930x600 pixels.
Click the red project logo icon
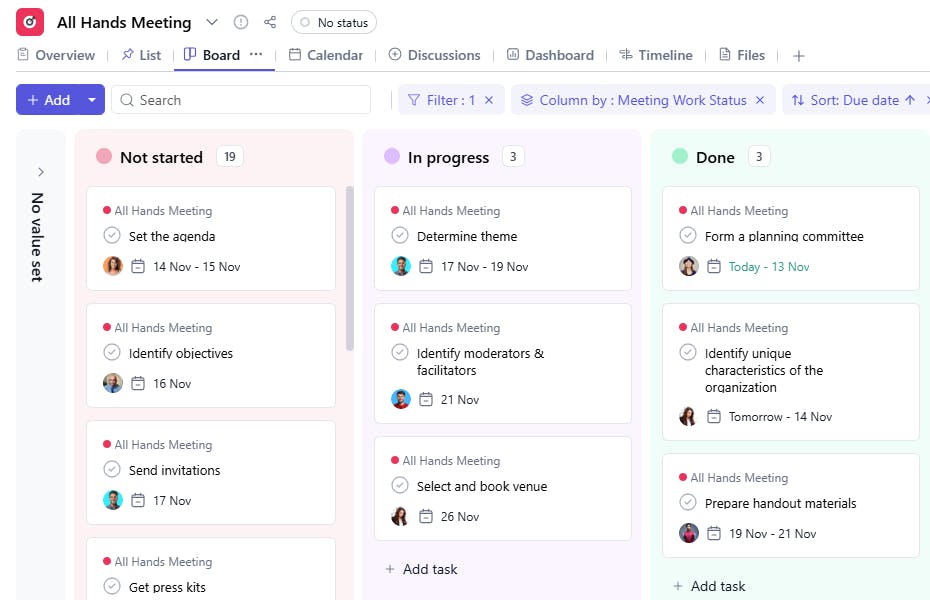[30, 23]
